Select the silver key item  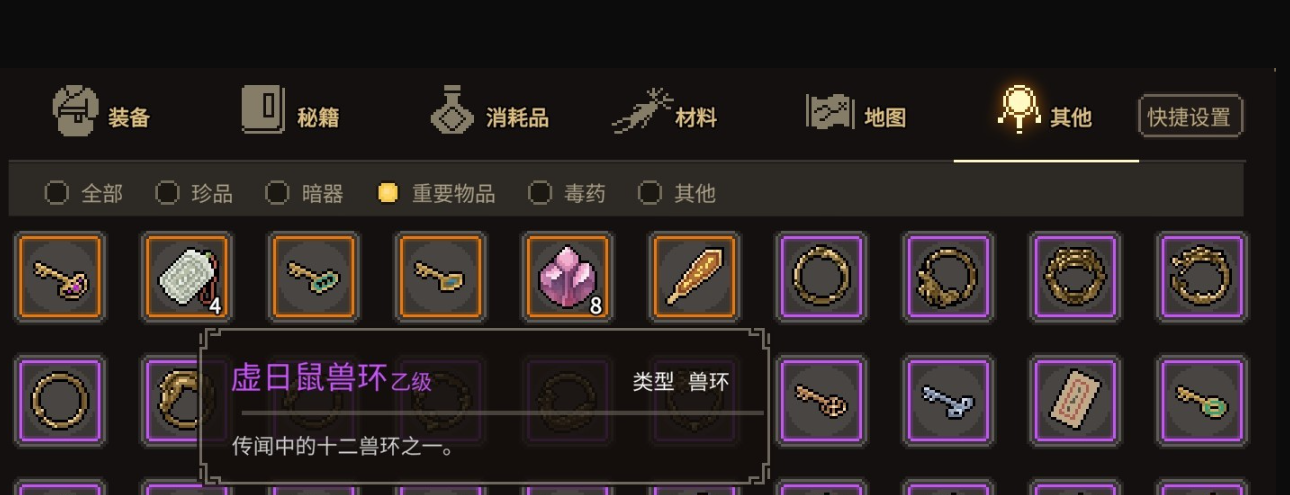pos(947,402)
